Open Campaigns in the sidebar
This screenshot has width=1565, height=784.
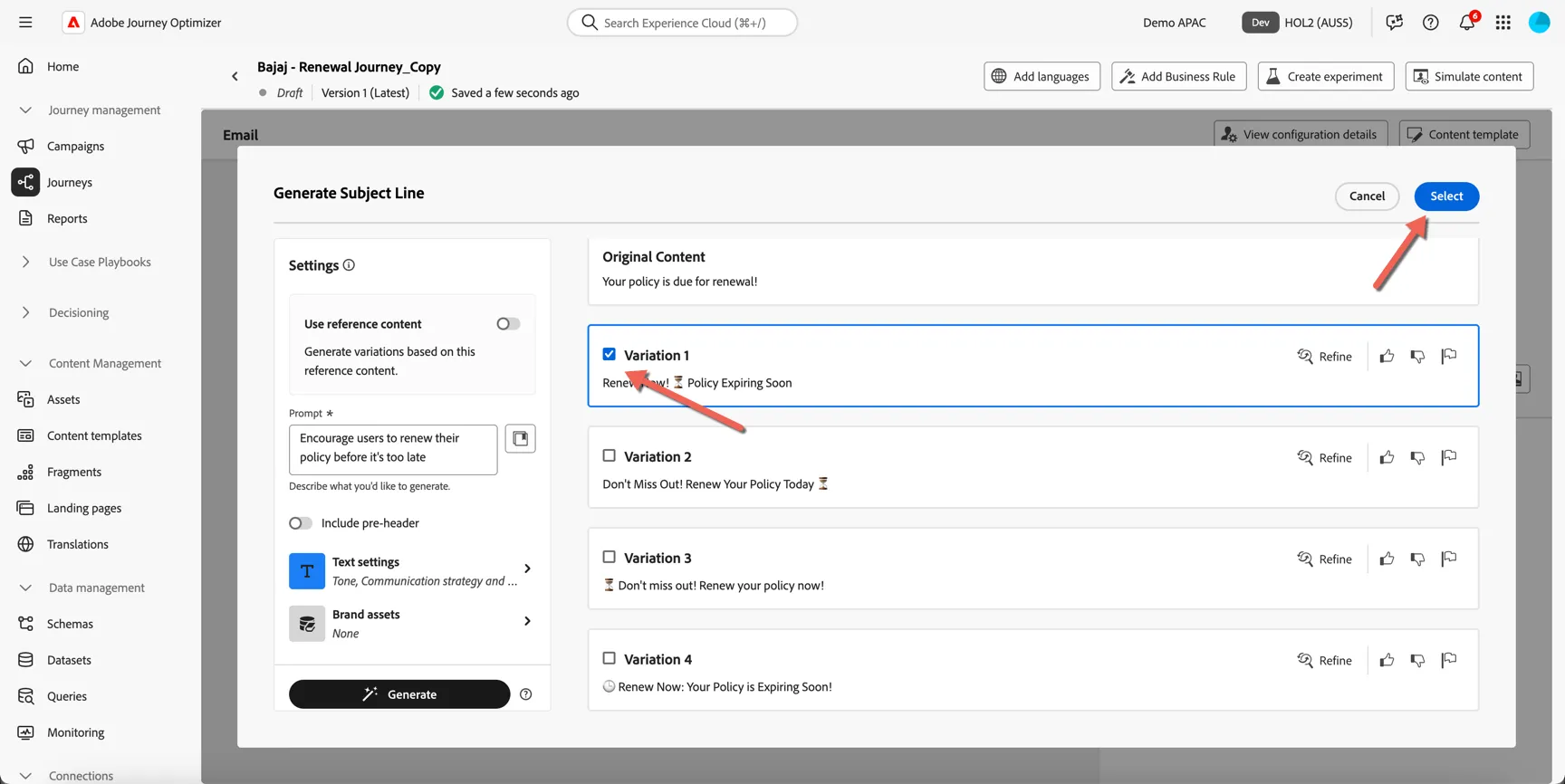coord(75,146)
